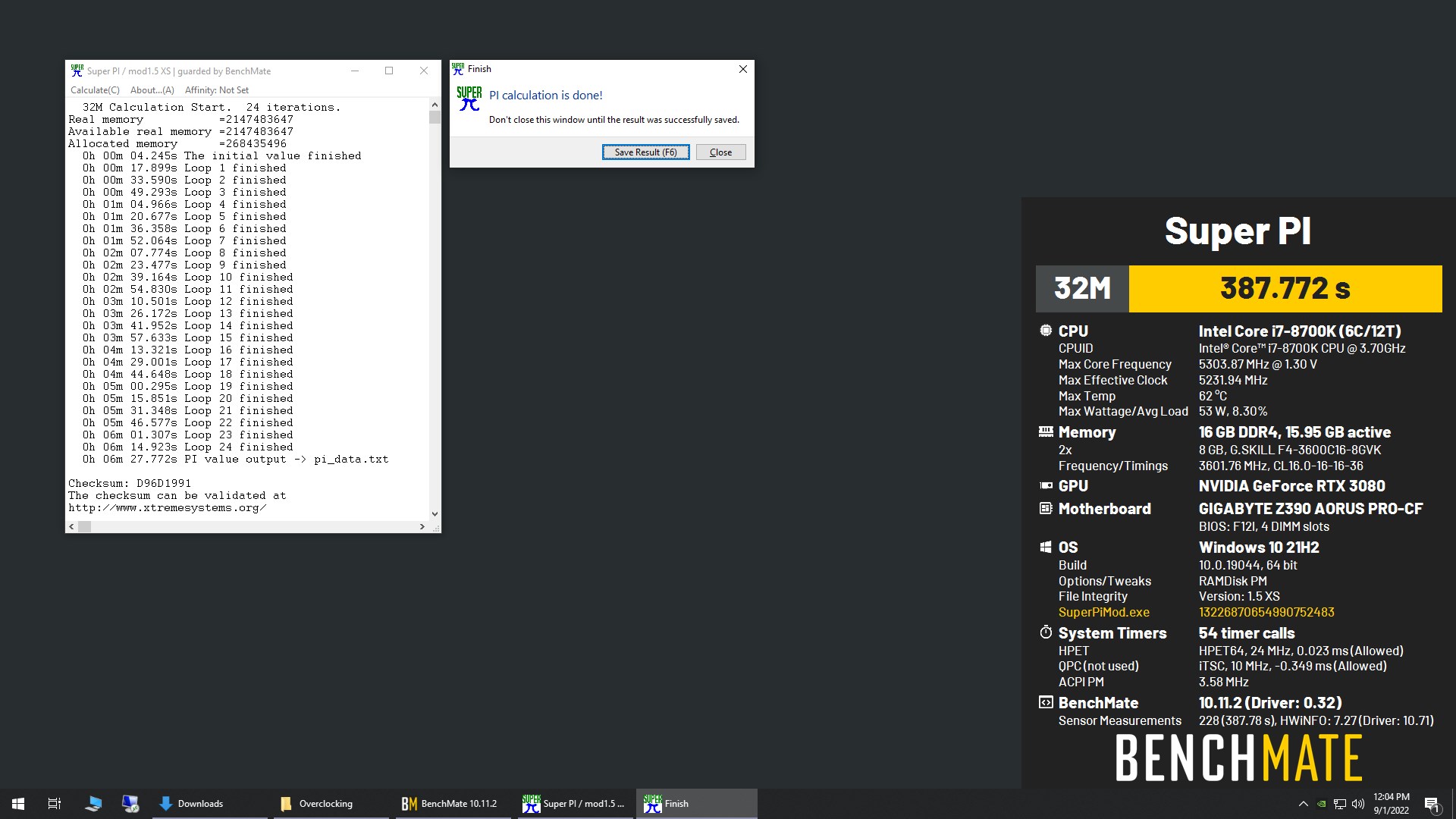Open Task View from taskbar

(55, 804)
